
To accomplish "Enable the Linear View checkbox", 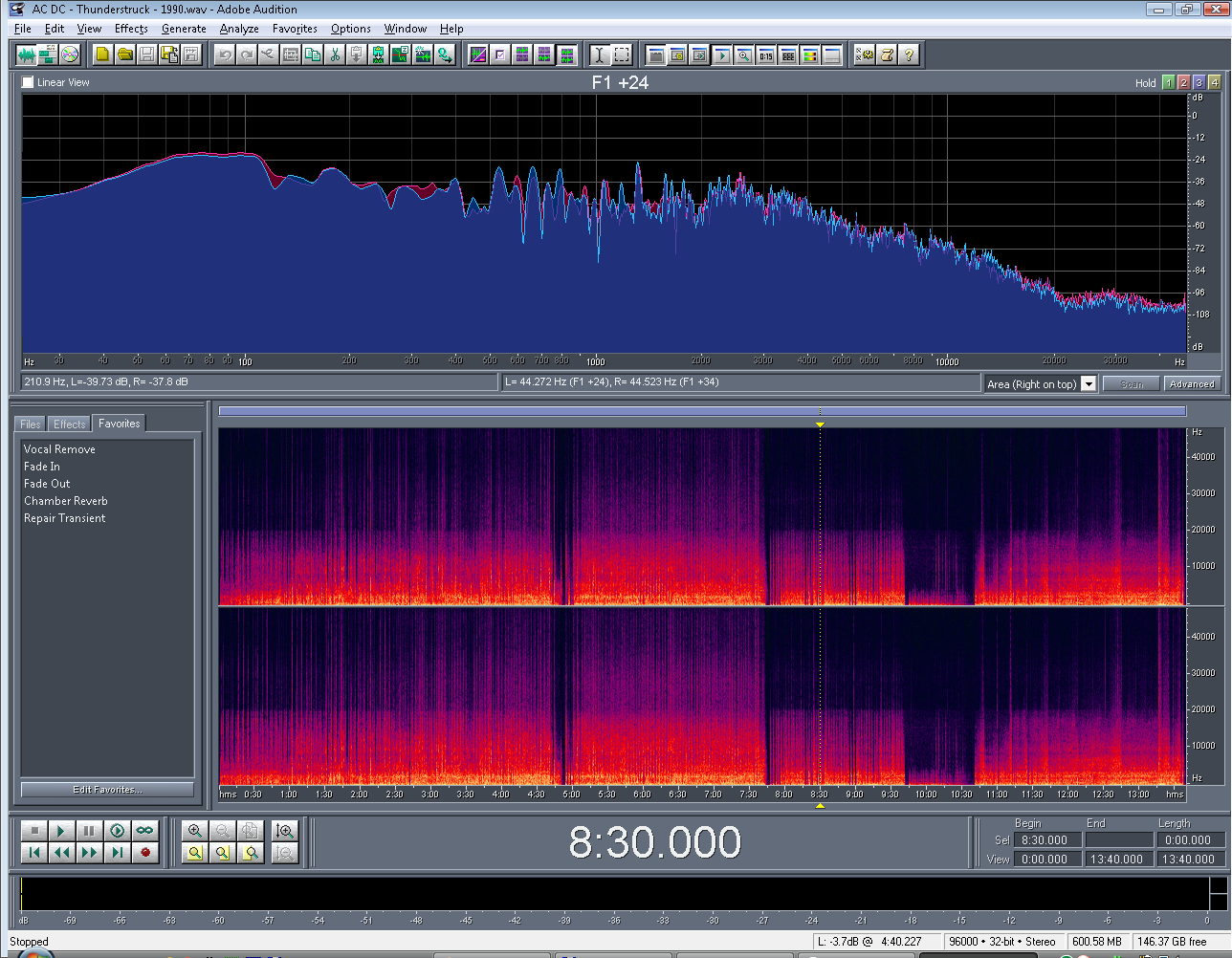I will point(28,82).
